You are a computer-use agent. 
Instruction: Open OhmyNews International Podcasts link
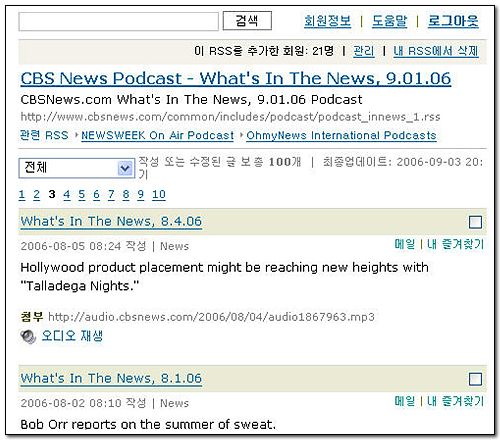[x=341, y=135]
